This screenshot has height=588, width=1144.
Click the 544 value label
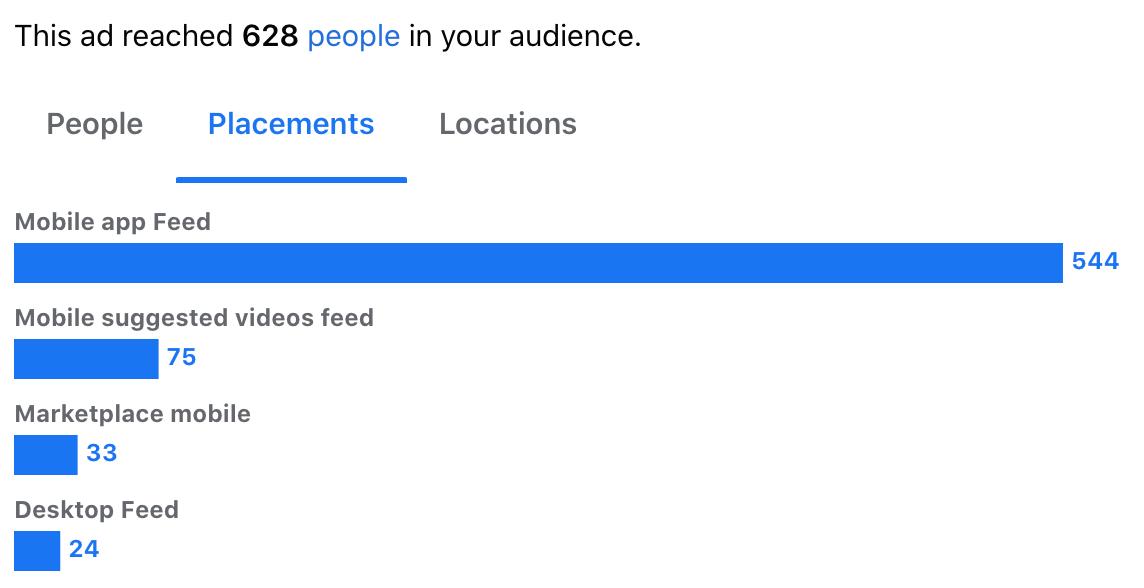click(x=1095, y=261)
